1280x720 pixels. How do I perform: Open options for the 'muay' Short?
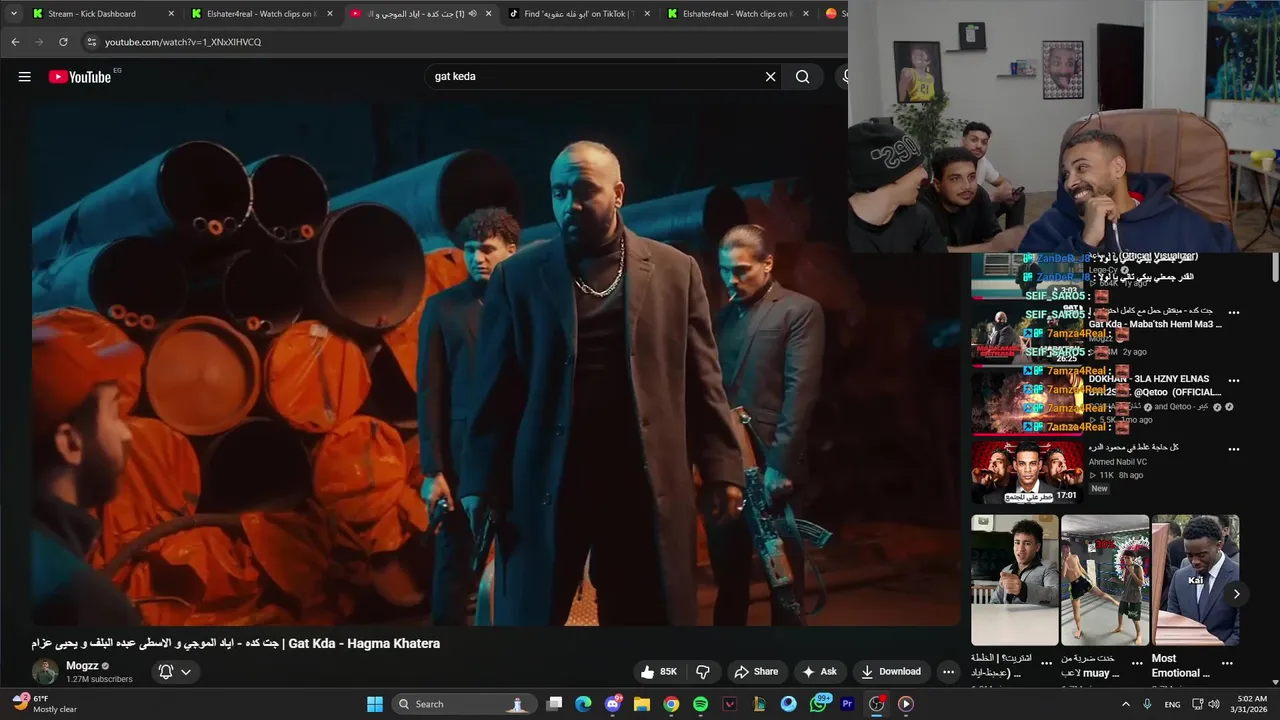coord(1137,663)
